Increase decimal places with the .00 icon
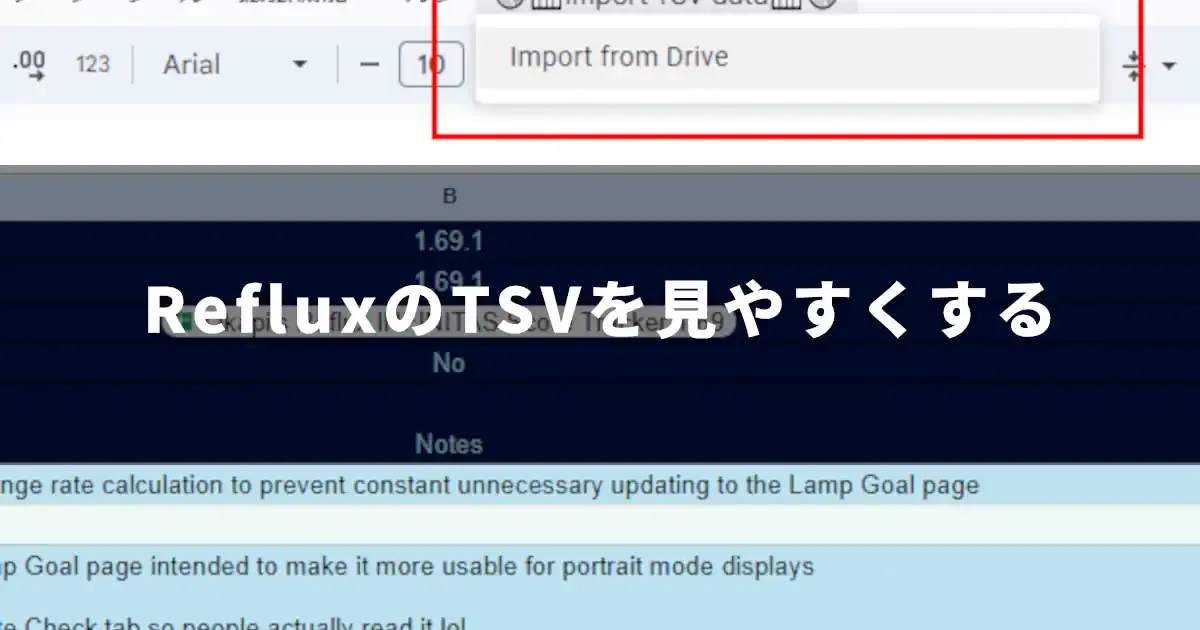This screenshot has height=630, width=1200. pos(30,65)
